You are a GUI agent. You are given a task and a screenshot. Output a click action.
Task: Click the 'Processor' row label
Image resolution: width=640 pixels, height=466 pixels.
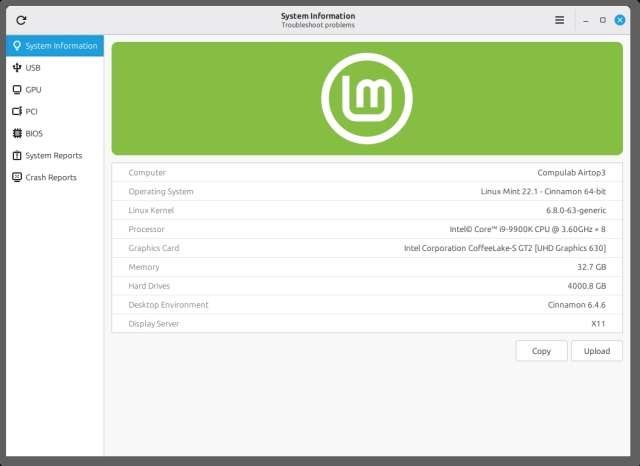coord(146,229)
